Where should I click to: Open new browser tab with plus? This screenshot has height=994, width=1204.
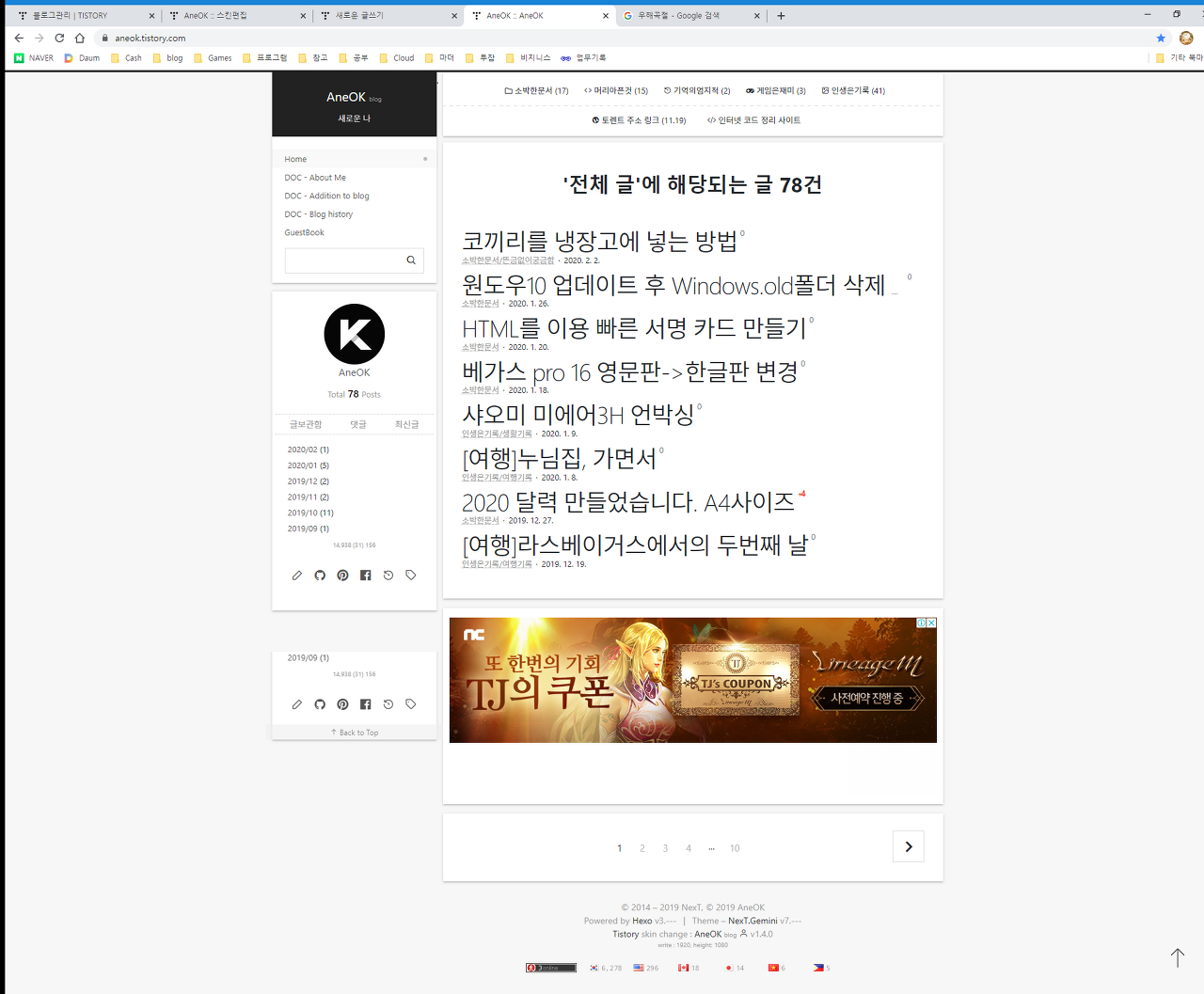(781, 16)
